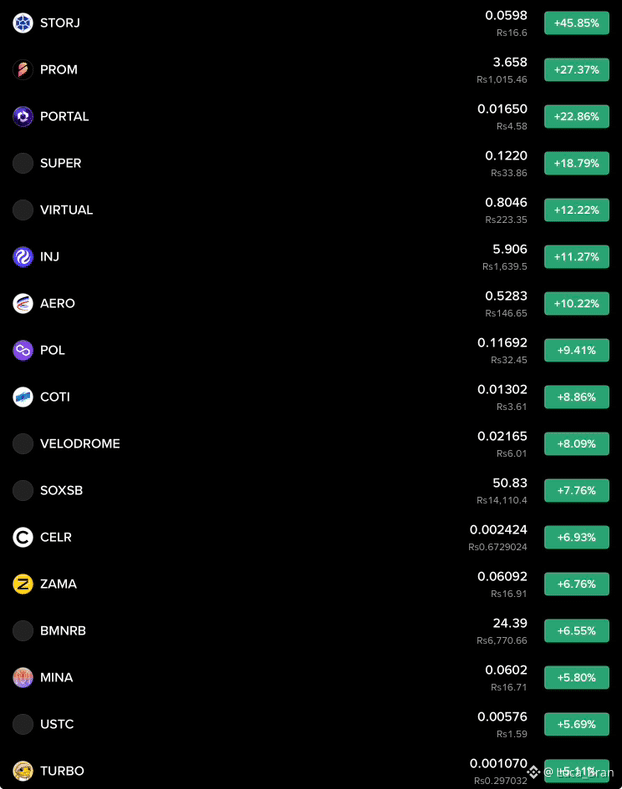Screen dimensions: 622x789
Task: Click the +18.79% badge for SUPER
Action: [x=577, y=163]
